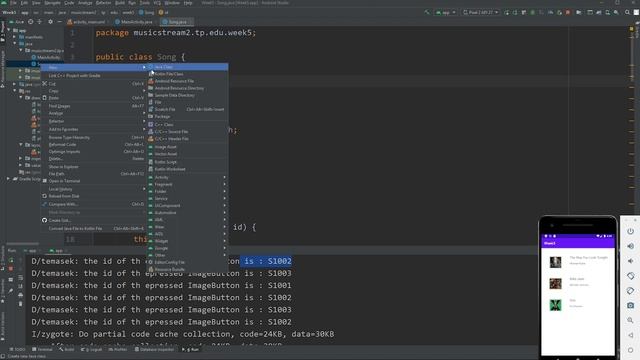Image resolution: width=640 pixels, height=360 pixels.
Task: Click the Song breadcrumb in navigation bar
Action: click(147, 12)
